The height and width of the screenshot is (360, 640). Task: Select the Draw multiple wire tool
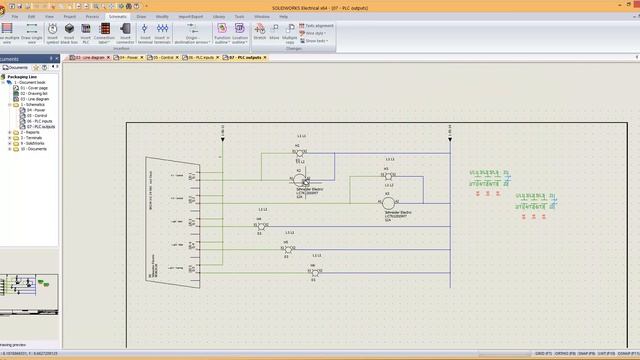click(x=8, y=33)
